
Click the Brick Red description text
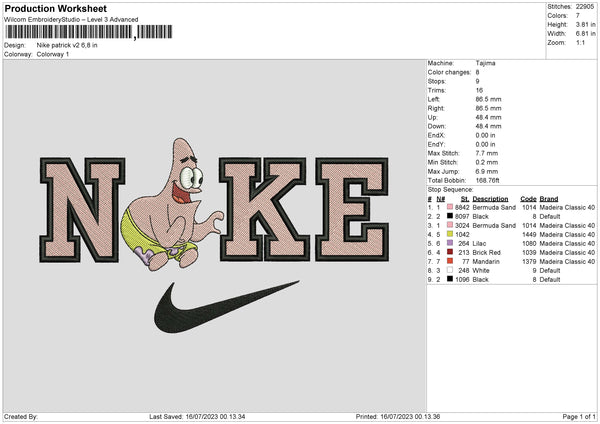pyautogui.click(x=487, y=253)
